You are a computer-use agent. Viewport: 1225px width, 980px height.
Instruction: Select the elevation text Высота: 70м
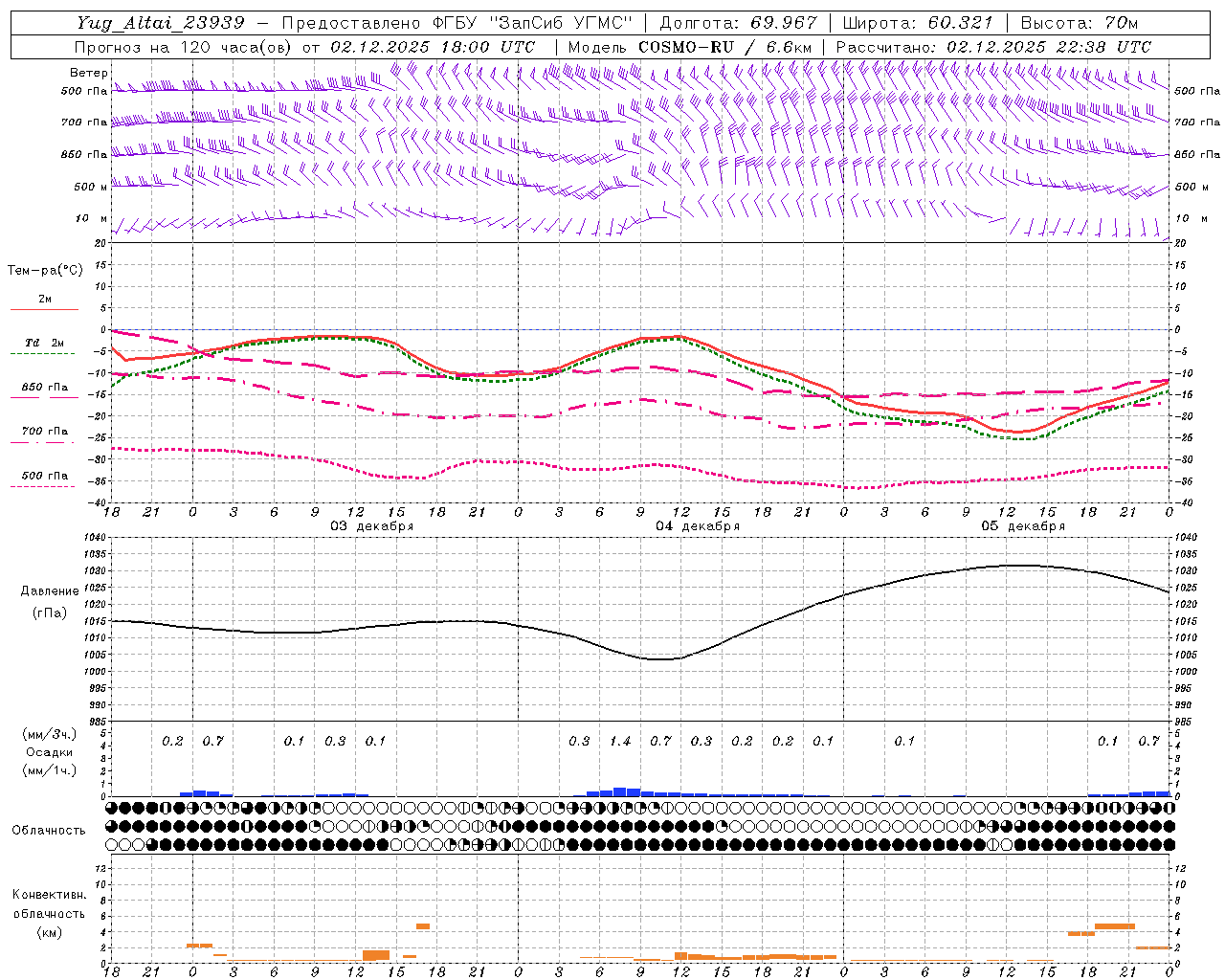(1079, 23)
